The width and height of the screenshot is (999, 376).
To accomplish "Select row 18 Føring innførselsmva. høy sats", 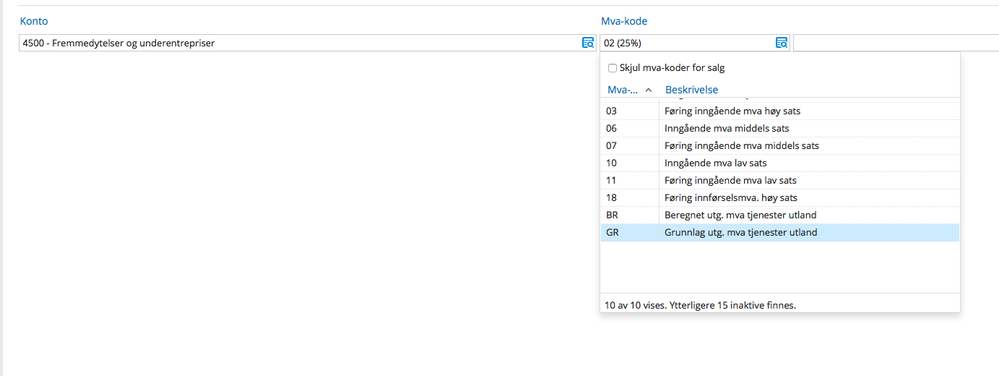I will point(780,198).
